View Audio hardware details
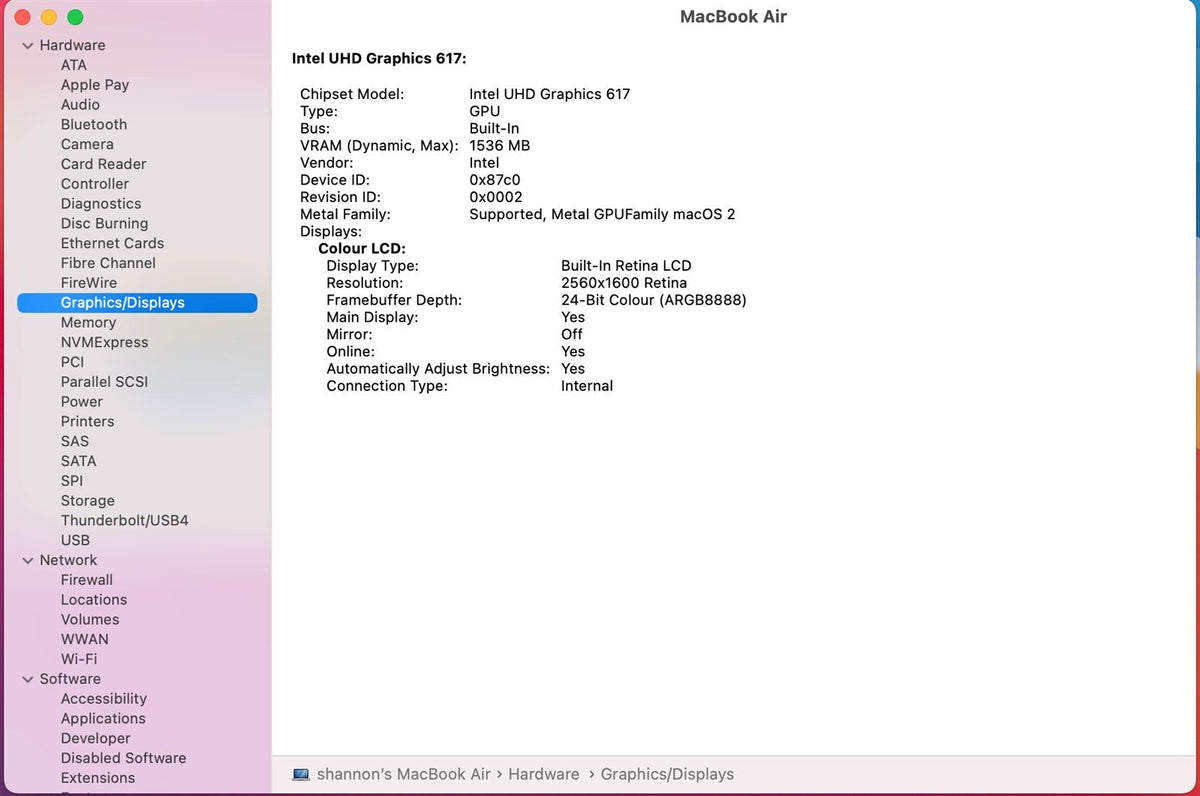 tap(80, 104)
